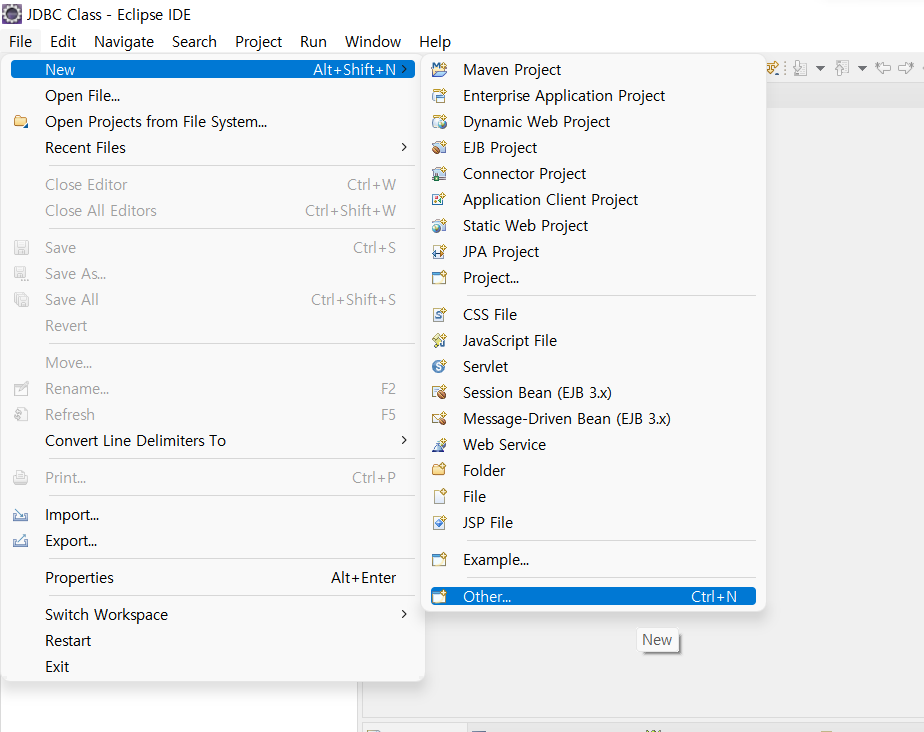Image resolution: width=924 pixels, height=732 pixels.
Task: Open the File menu
Action: (x=21, y=42)
